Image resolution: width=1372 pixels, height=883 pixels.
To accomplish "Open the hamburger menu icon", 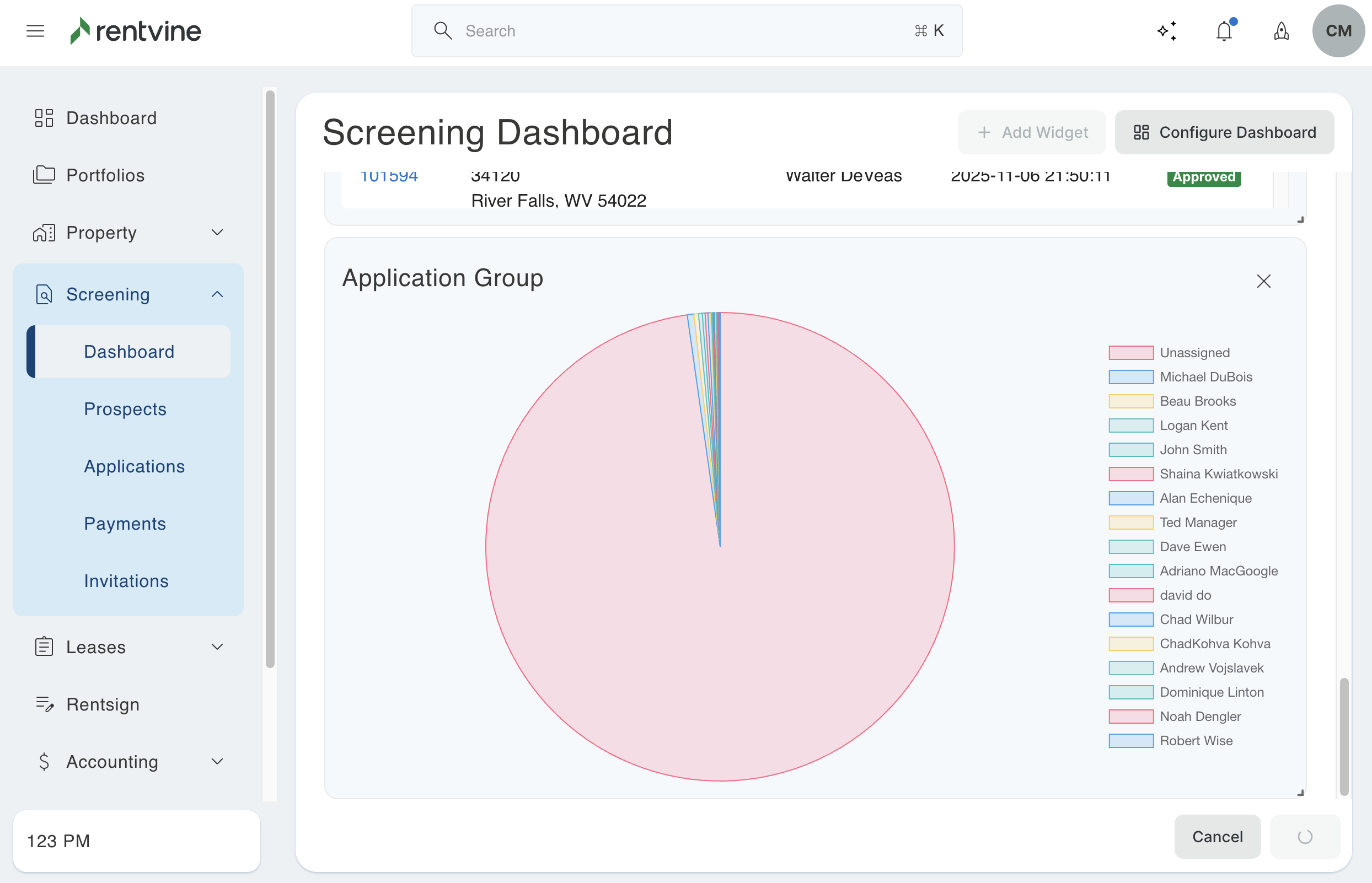I will tap(35, 31).
